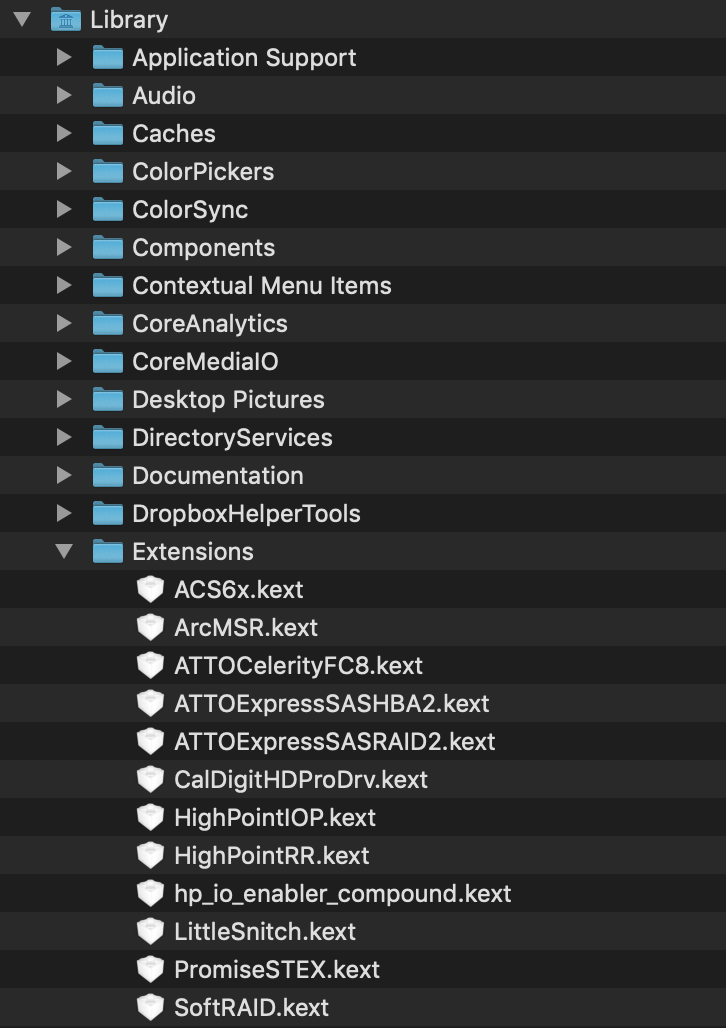Viewport: 726px width, 1028px height.
Task: Select the Contextual Menu Items folder name
Action: (261, 285)
